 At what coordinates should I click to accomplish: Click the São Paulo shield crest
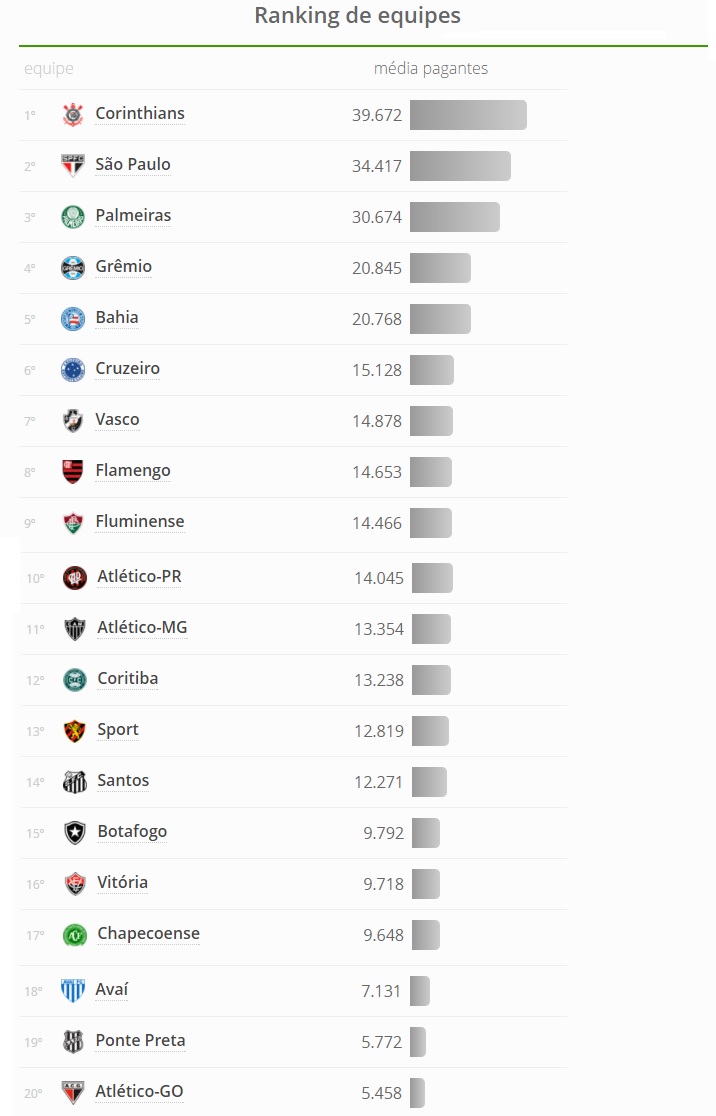tap(73, 165)
